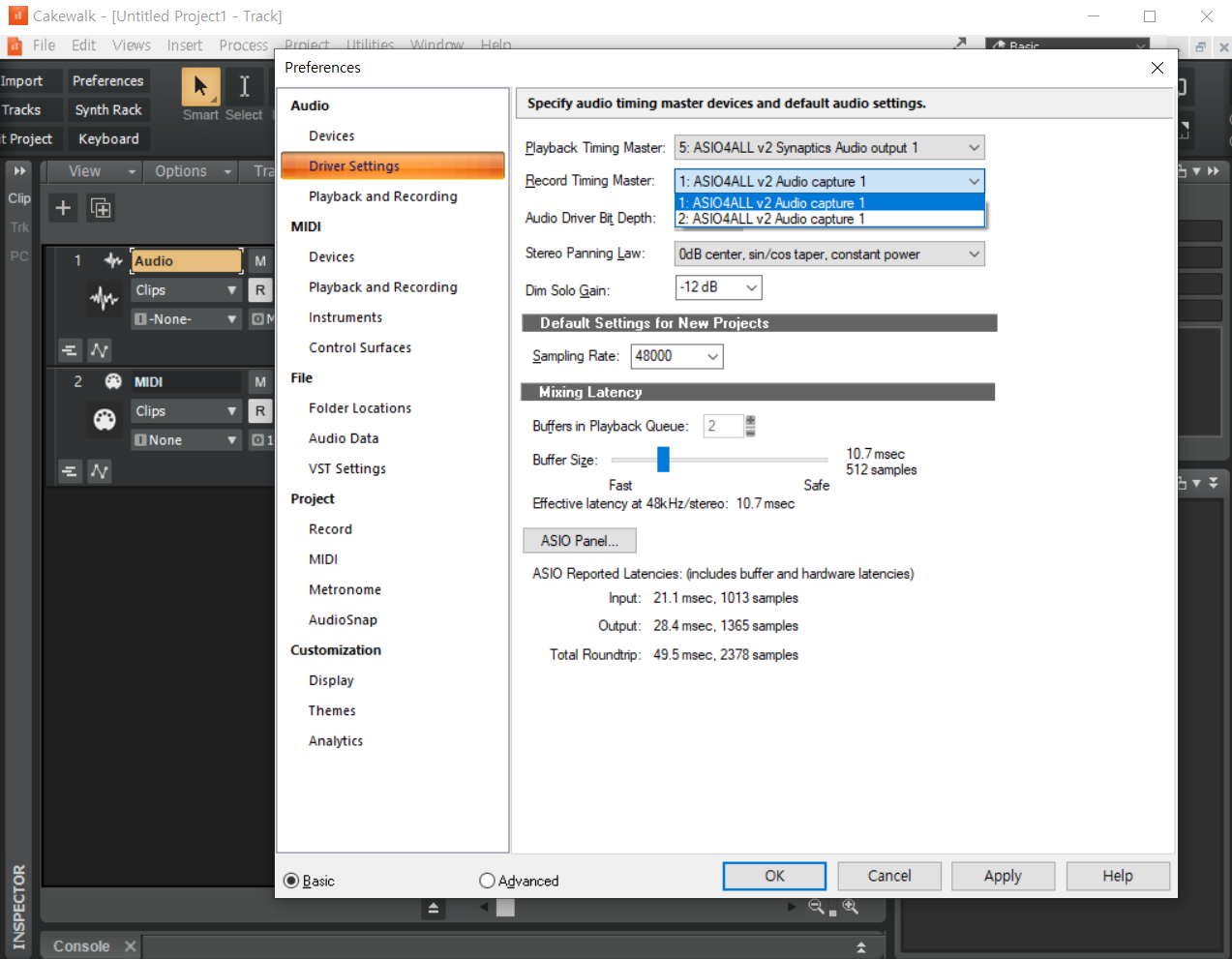
Task: Open the take lanes icon on MIDI track
Action: point(70,471)
